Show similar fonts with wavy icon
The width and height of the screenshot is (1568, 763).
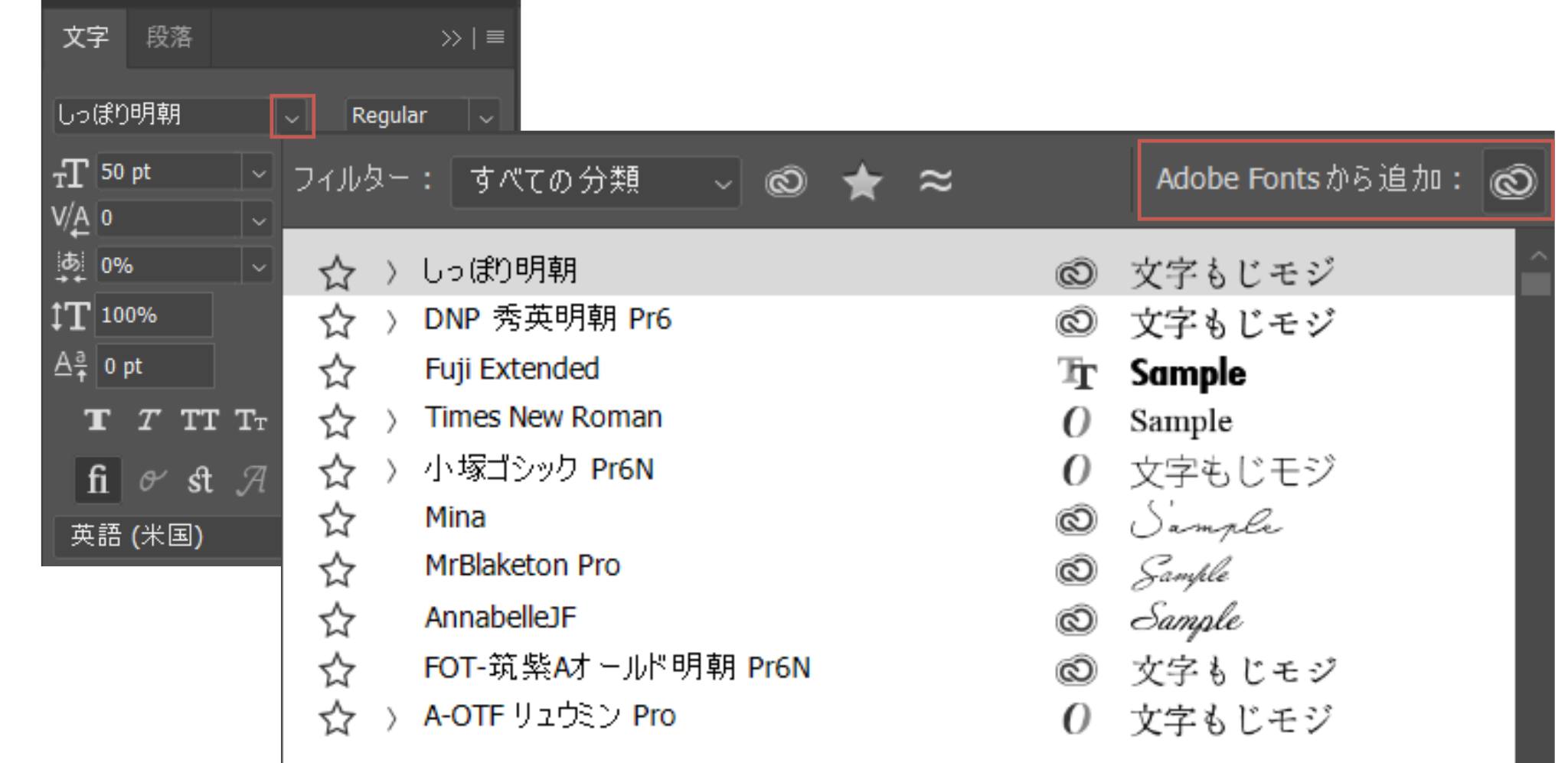[935, 181]
